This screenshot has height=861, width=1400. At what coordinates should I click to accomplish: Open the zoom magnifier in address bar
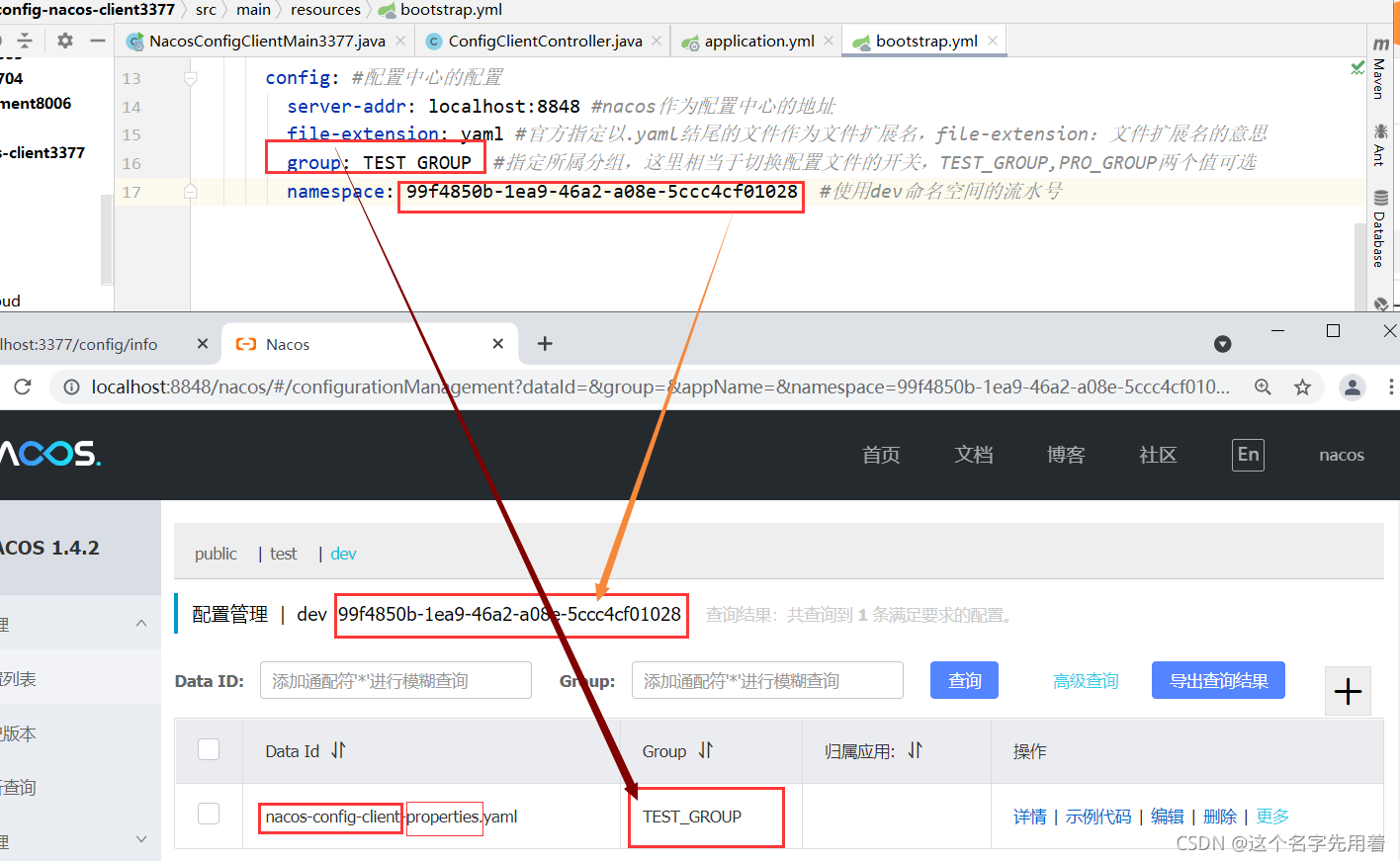[x=1263, y=387]
